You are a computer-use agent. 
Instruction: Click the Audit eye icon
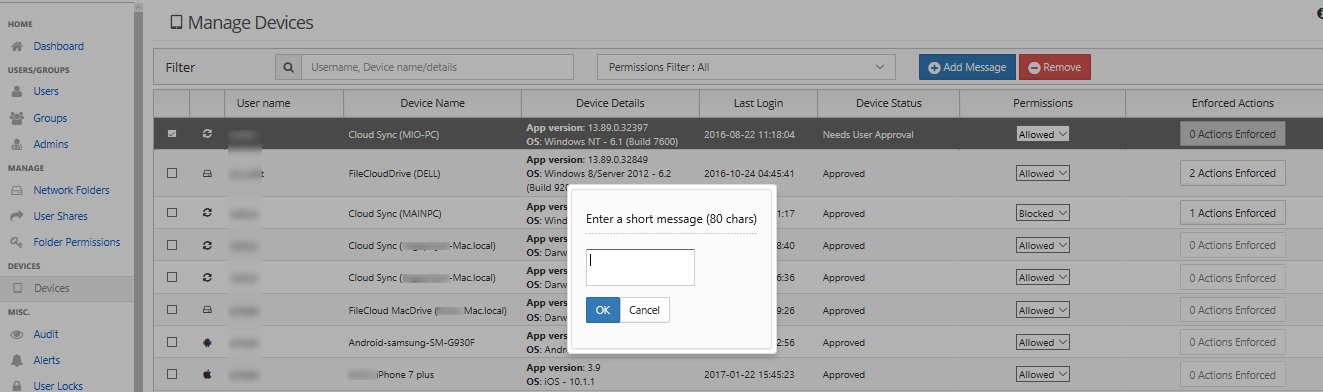point(16,334)
